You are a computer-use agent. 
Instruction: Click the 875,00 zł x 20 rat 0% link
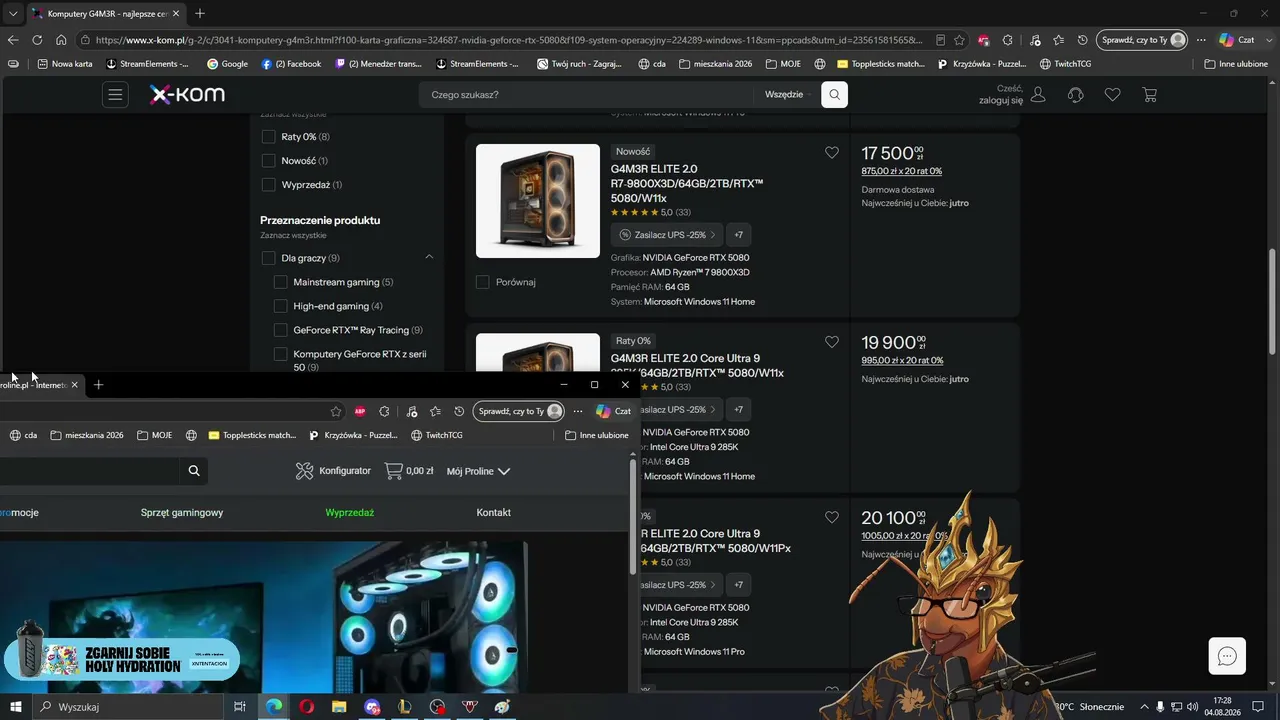tap(902, 171)
